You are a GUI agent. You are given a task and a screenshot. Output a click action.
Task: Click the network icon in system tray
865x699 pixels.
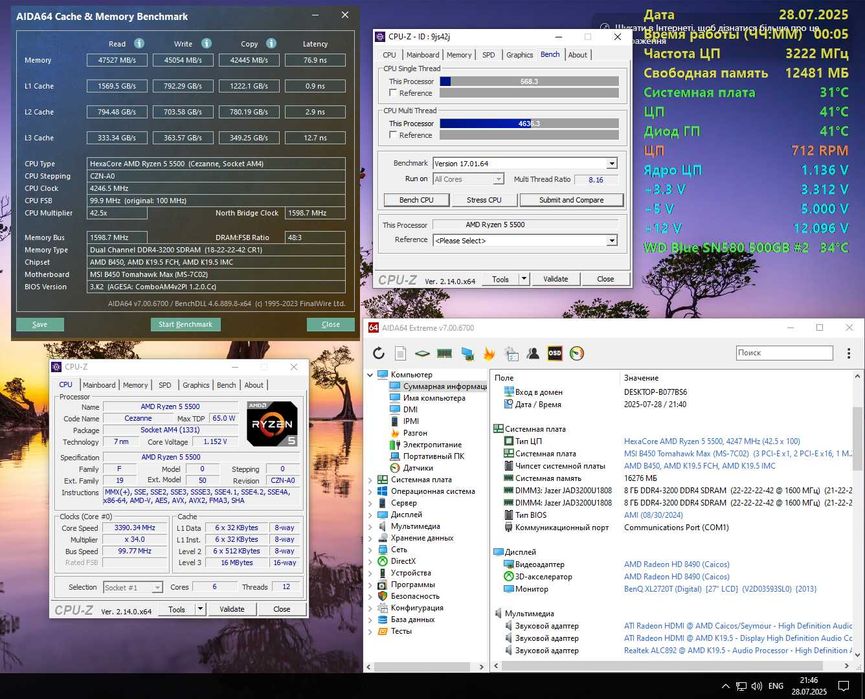[x=741, y=686]
